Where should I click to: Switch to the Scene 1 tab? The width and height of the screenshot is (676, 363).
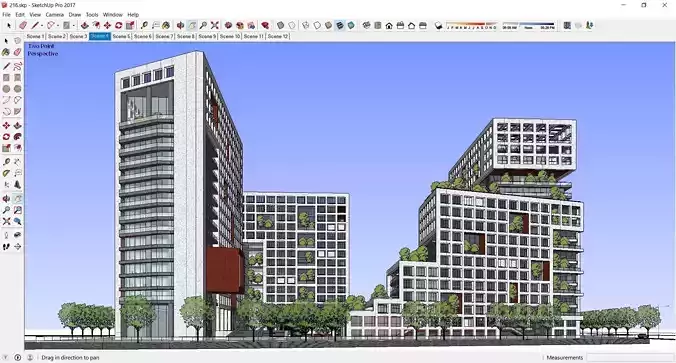pos(35,36)
